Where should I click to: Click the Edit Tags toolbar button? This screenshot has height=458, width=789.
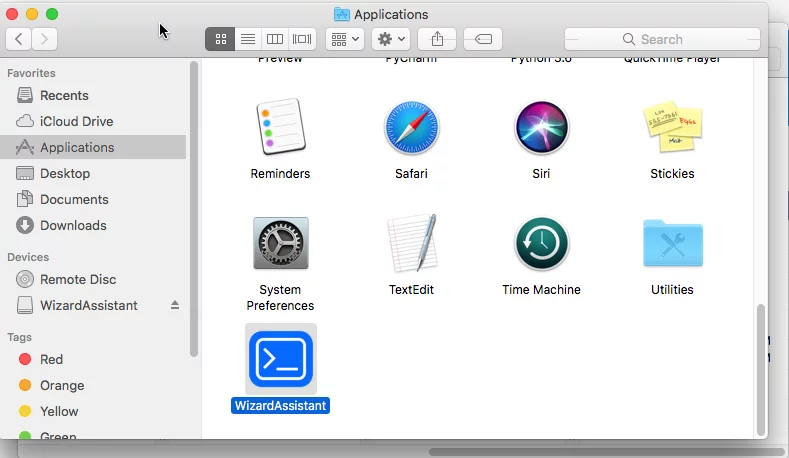483,39
